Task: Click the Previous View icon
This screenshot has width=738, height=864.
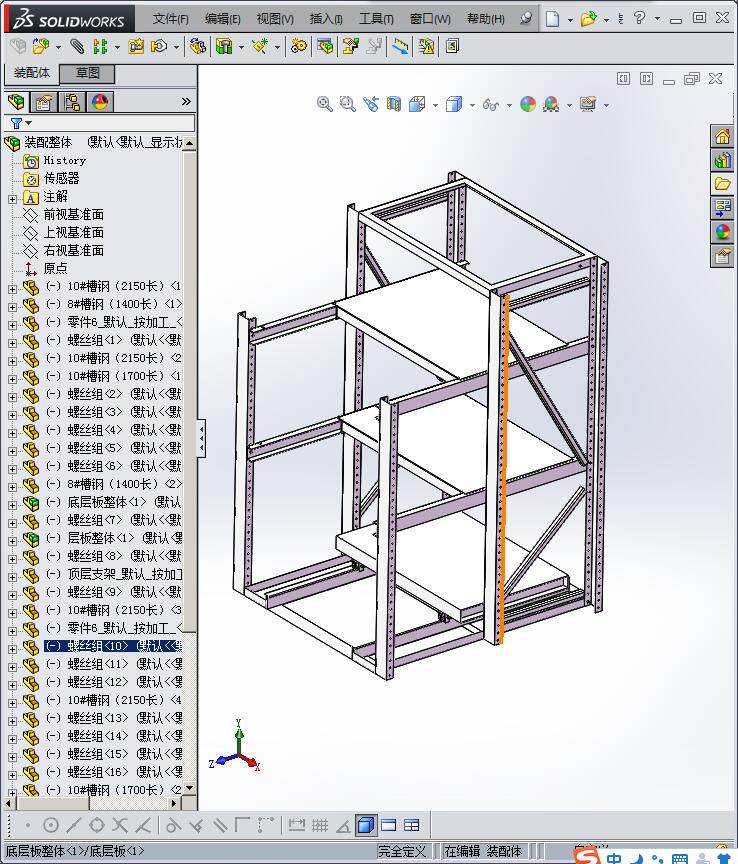Action: coord(371,104)
